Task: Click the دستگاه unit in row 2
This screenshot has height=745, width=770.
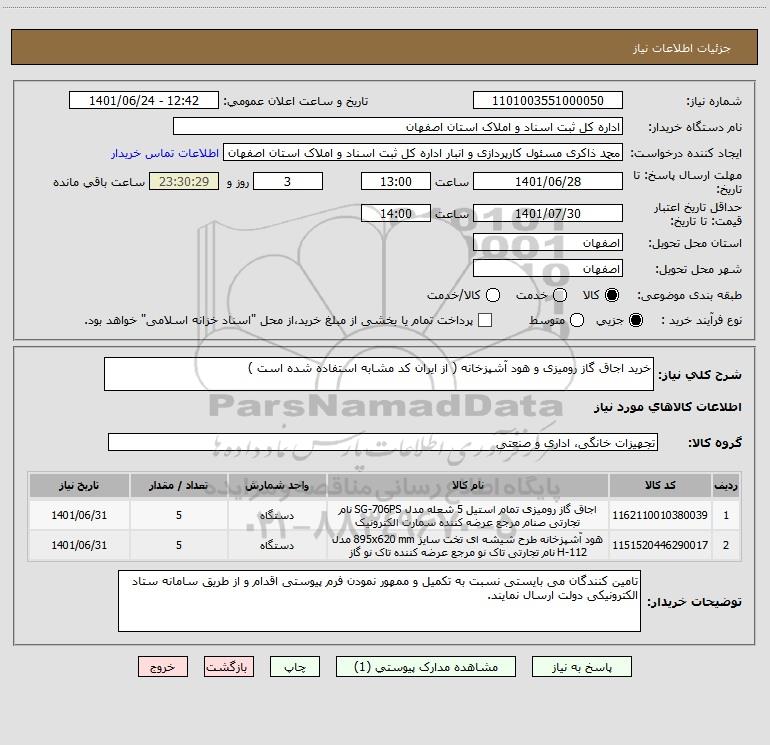Action: pos(277,545)
